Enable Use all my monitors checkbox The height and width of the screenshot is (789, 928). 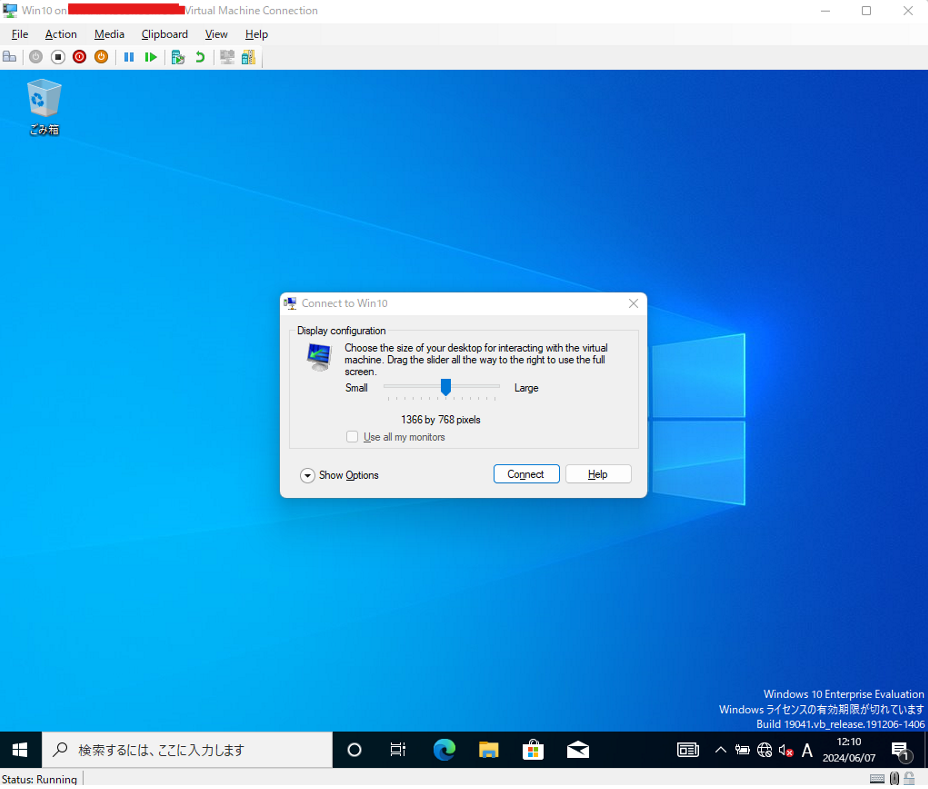[352, 437]
